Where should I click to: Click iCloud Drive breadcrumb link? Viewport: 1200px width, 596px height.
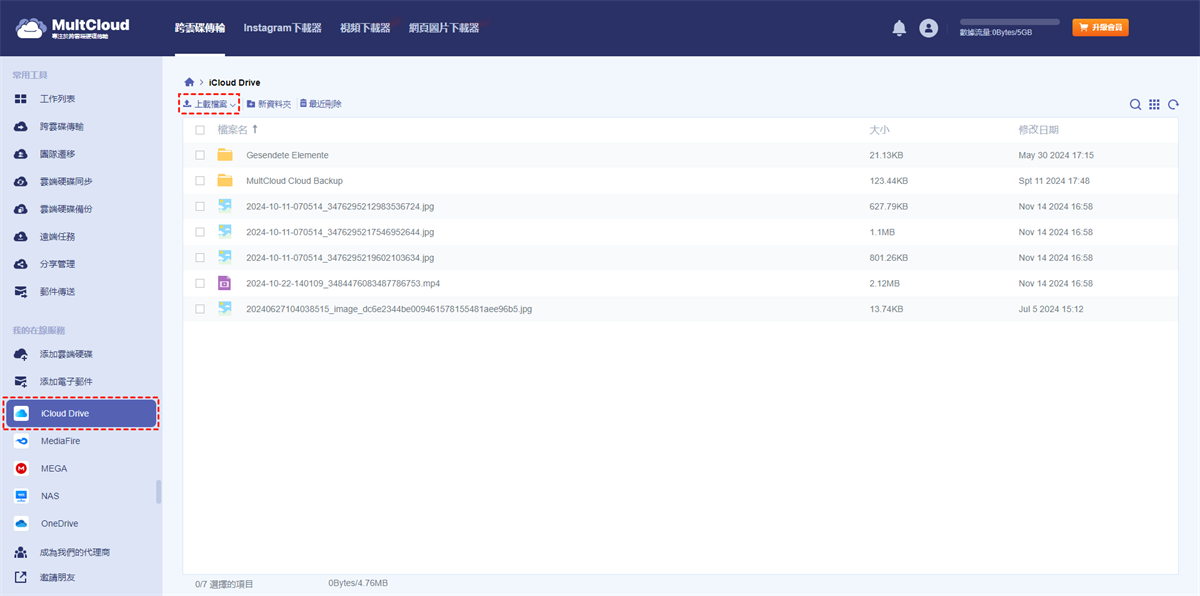(234, 82)
